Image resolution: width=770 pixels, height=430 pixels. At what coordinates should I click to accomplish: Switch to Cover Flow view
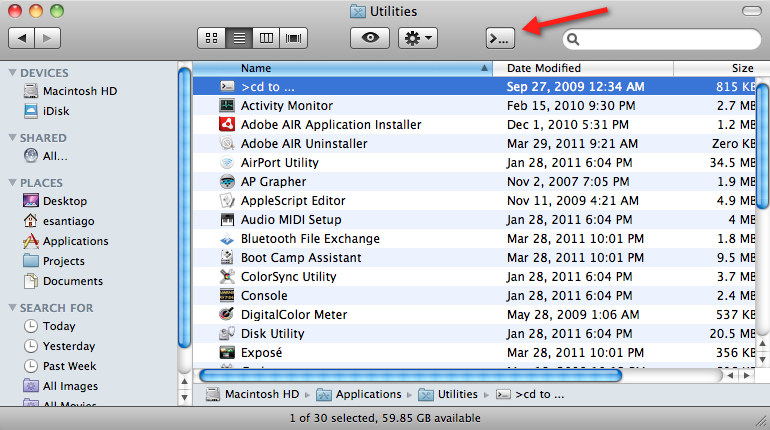point(293,38)
